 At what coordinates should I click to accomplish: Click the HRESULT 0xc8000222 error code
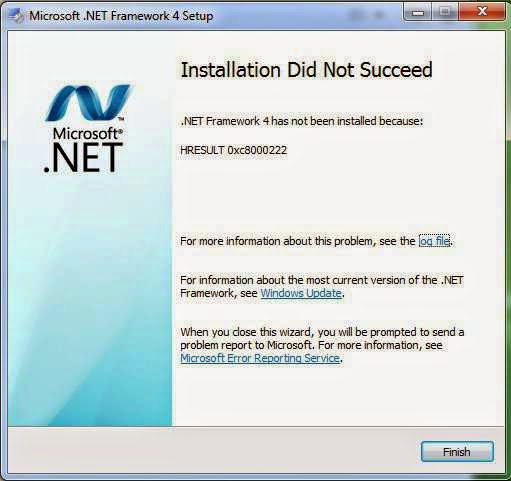[x=233, y=150]
